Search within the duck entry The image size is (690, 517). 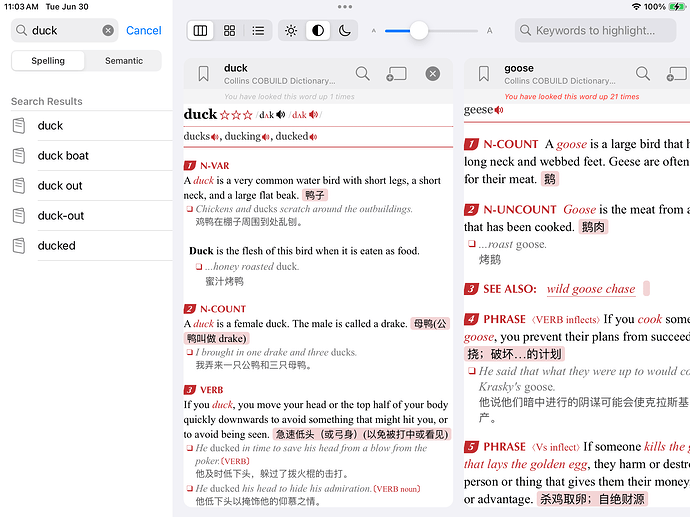pyautogui.click(x=363, y=73)
